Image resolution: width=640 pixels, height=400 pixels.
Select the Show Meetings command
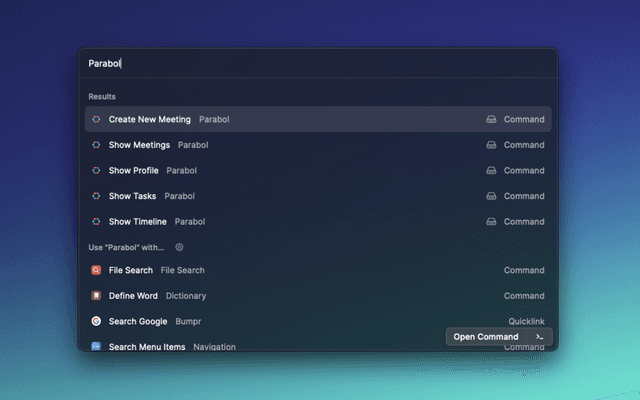pyautogui.click(x=318, y=145)
